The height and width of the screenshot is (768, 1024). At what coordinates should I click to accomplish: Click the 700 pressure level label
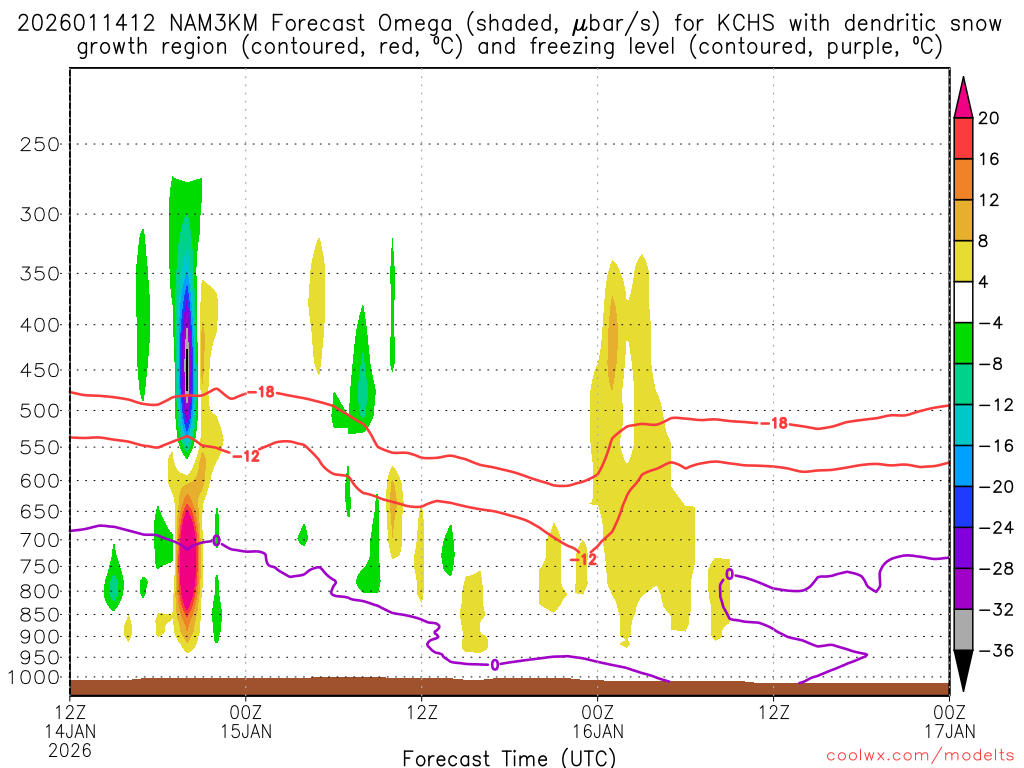click(40, 541)
